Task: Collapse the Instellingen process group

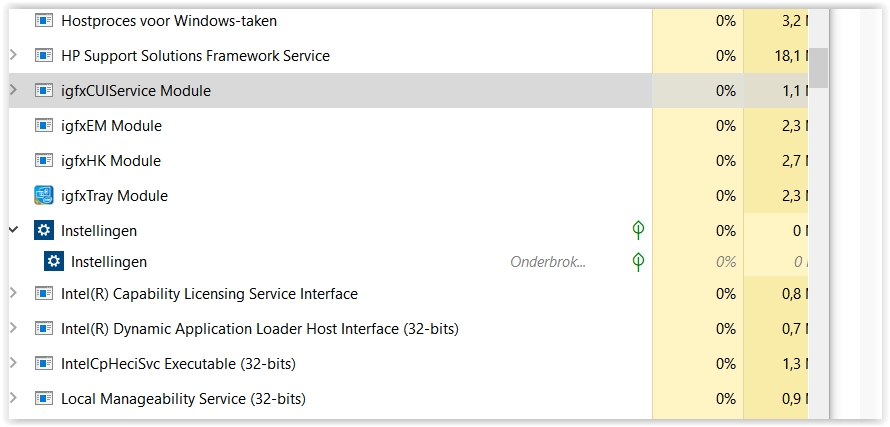Action: click(x=13, y=231)
